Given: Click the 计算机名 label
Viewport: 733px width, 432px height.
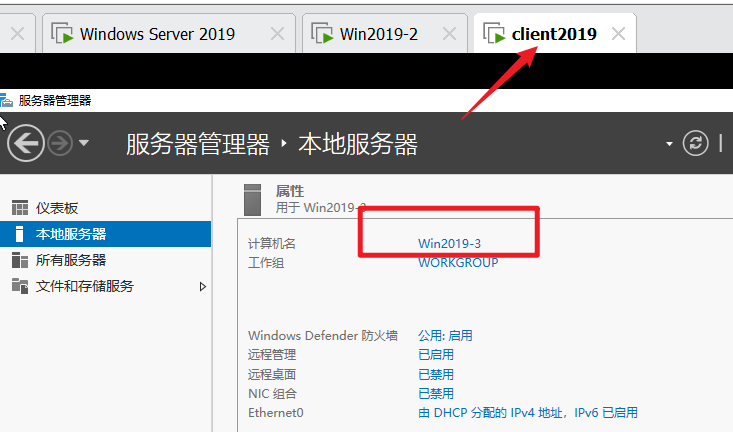Looking at the screenshot, I should (x=272, y=244).
